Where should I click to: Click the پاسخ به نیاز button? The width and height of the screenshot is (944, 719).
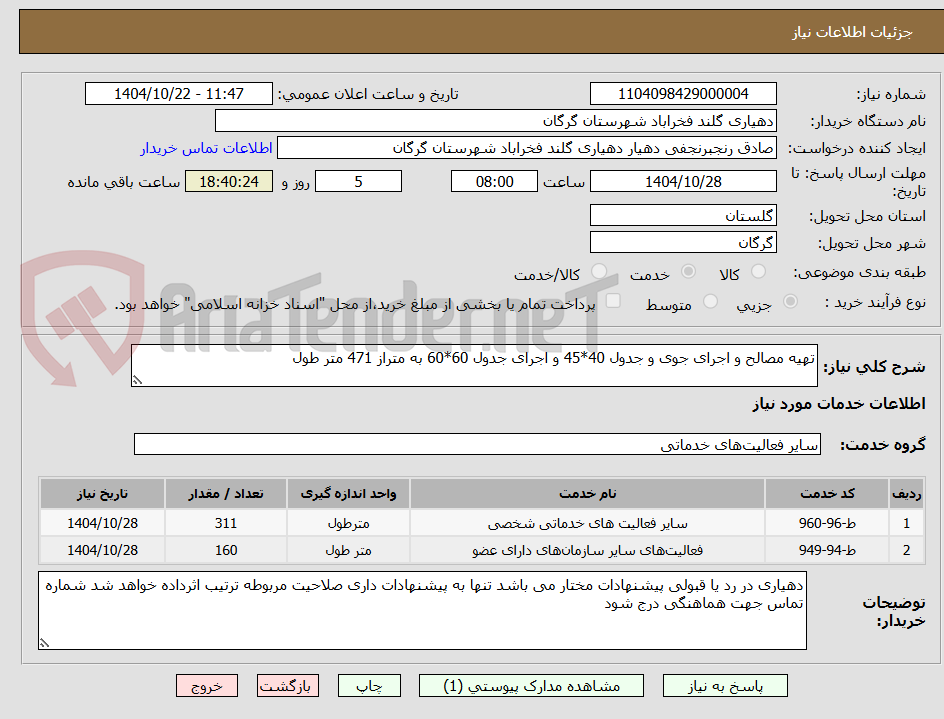tap(725, 686)
